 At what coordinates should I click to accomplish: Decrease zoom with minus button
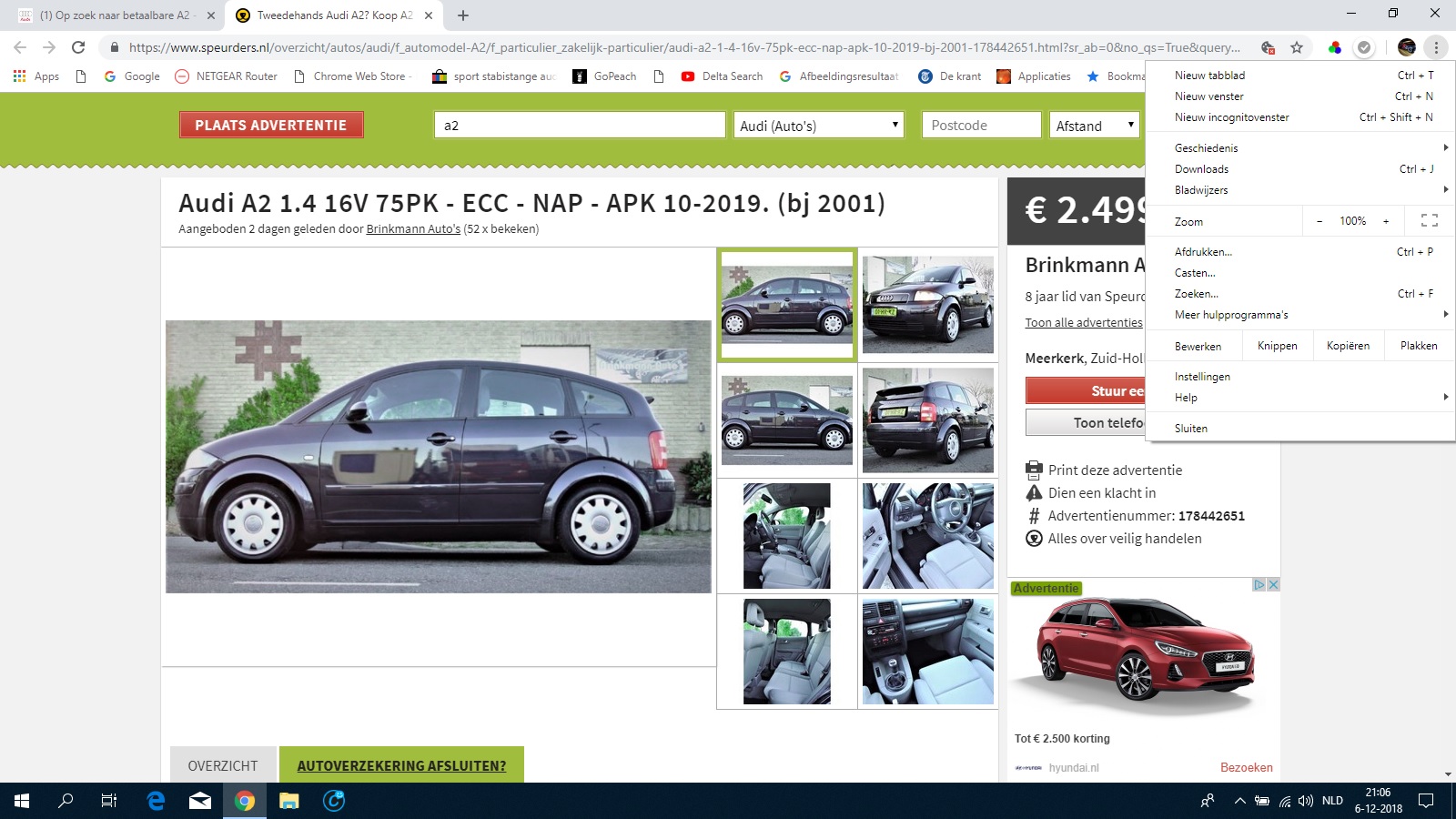[1319, 221]
